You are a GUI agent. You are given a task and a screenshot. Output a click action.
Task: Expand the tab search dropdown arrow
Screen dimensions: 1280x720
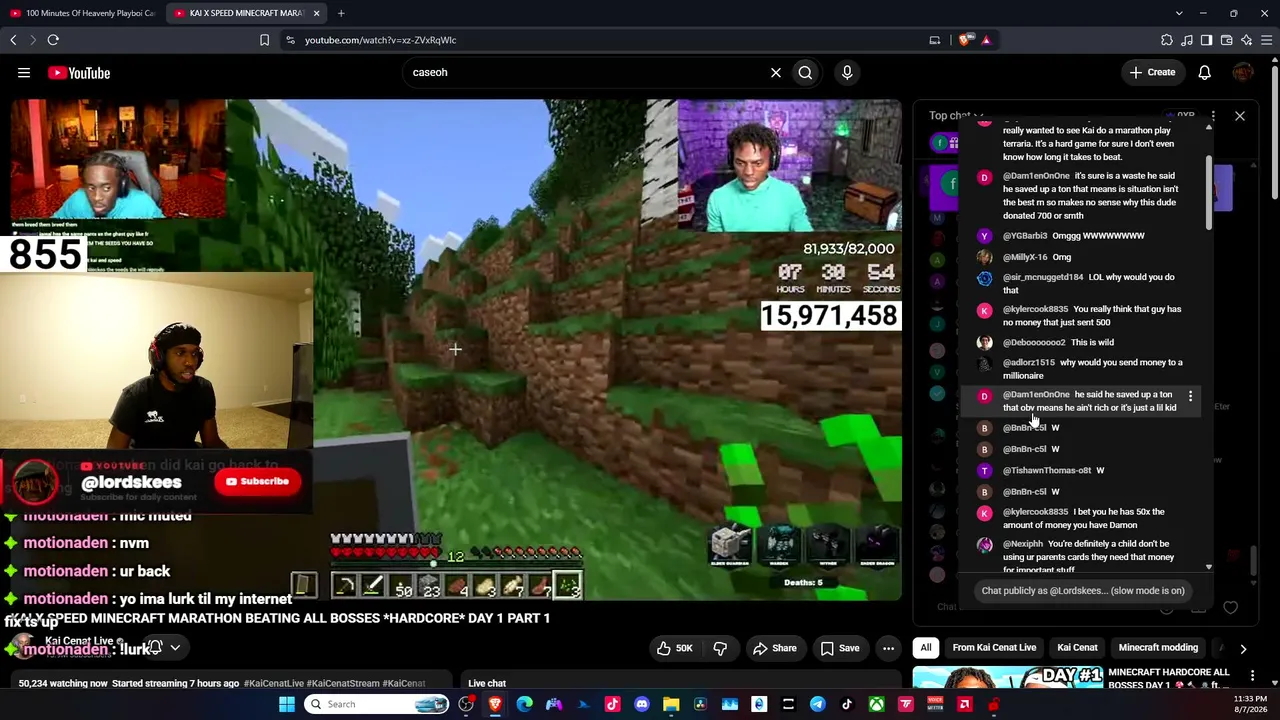1179,13
